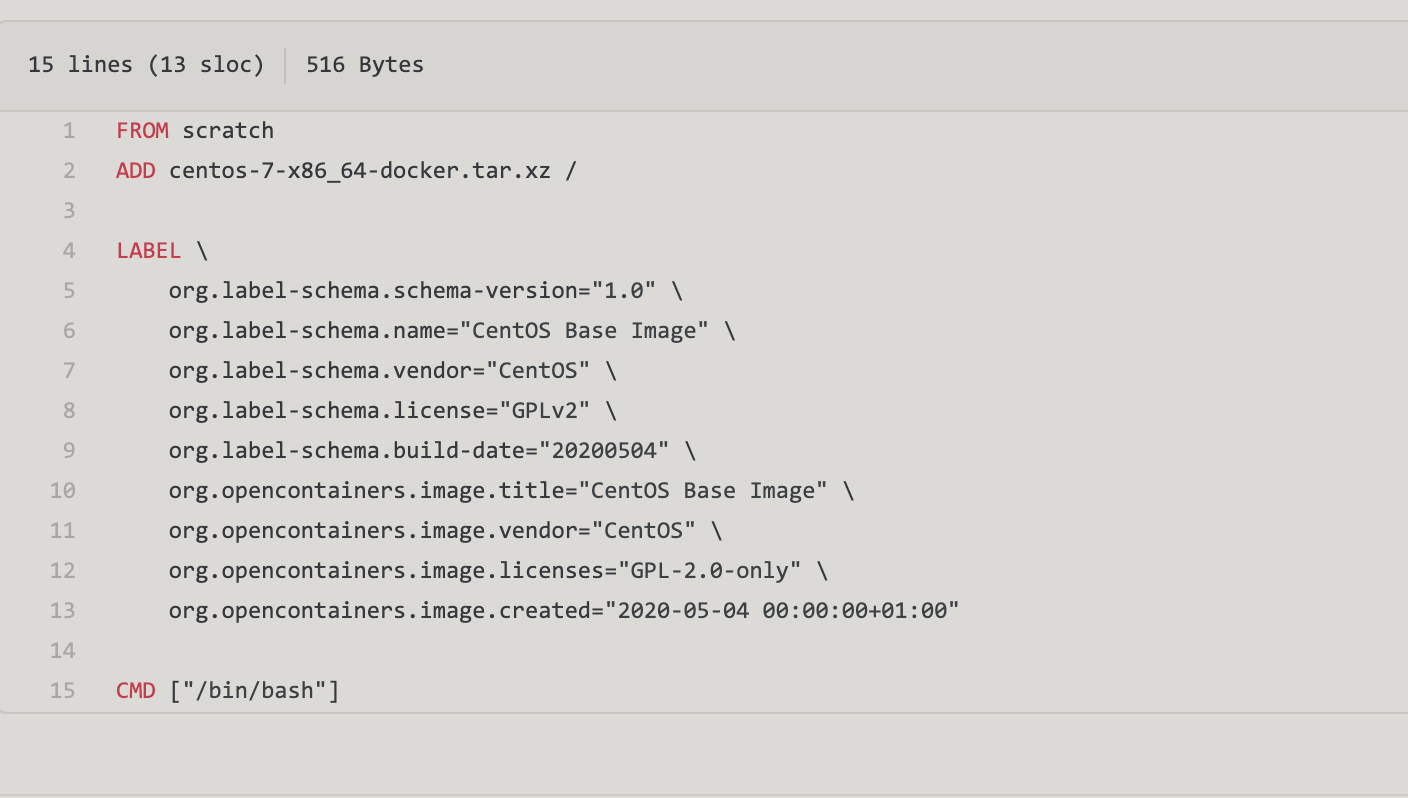Click the ["/bin/bash"] text
1408x798 pixels.
pyautogui.click(x=254, y=690)
